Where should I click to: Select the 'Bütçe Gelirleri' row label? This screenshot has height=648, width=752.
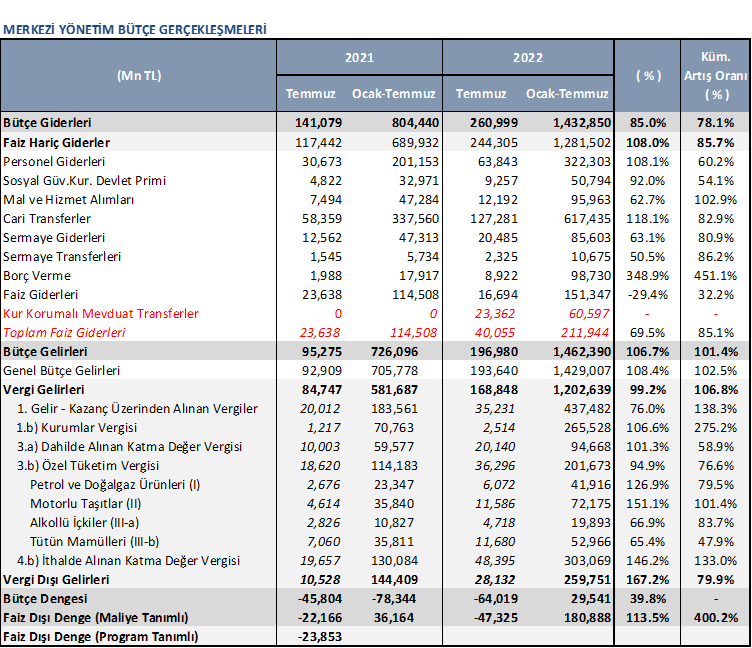(x=45, y=352)
